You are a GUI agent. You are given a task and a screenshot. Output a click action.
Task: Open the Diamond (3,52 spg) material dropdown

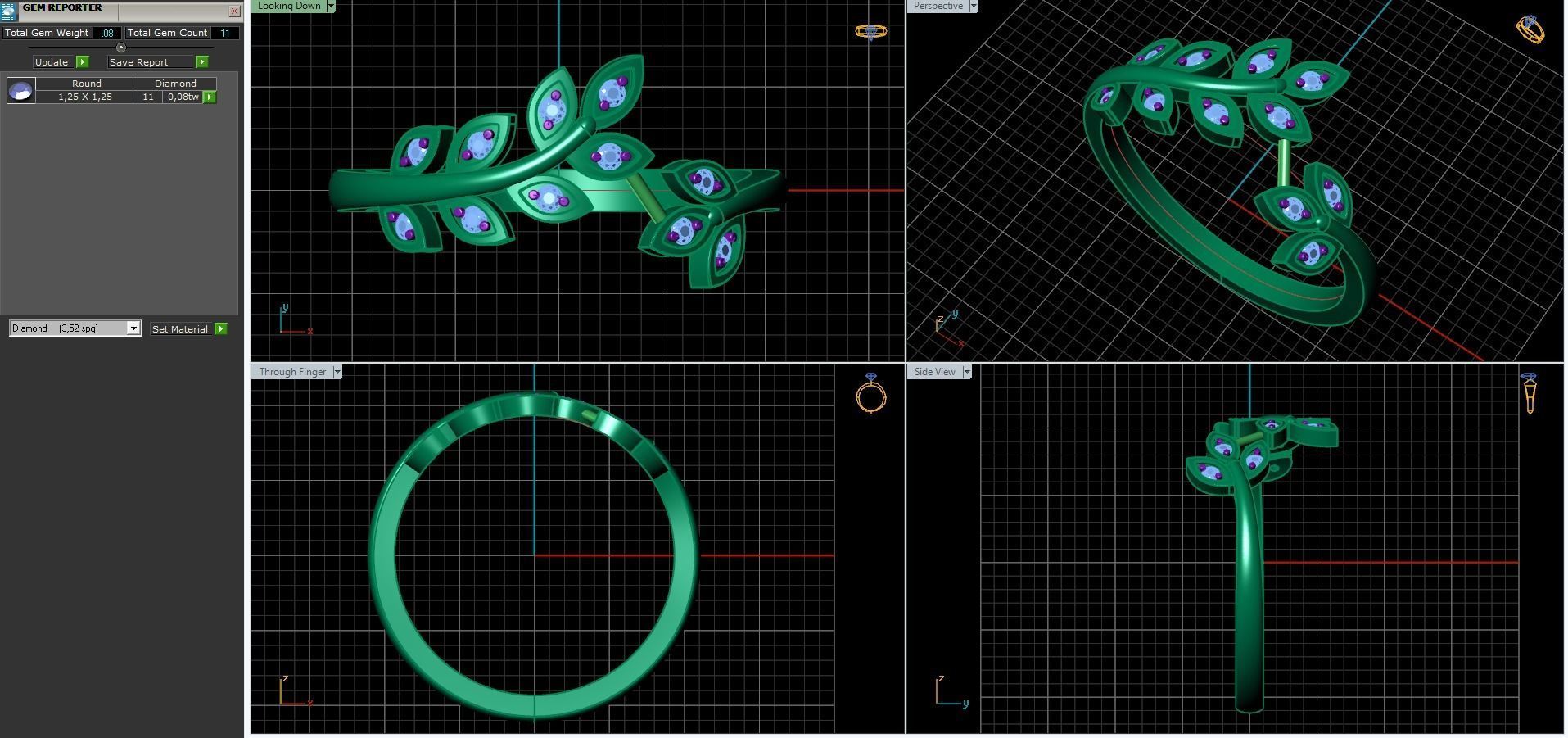[75, 328]
